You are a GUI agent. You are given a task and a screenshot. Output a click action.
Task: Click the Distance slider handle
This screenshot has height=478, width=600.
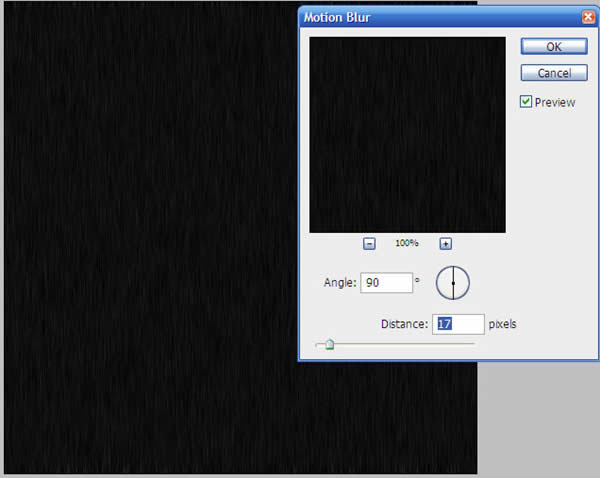point(329,344)
